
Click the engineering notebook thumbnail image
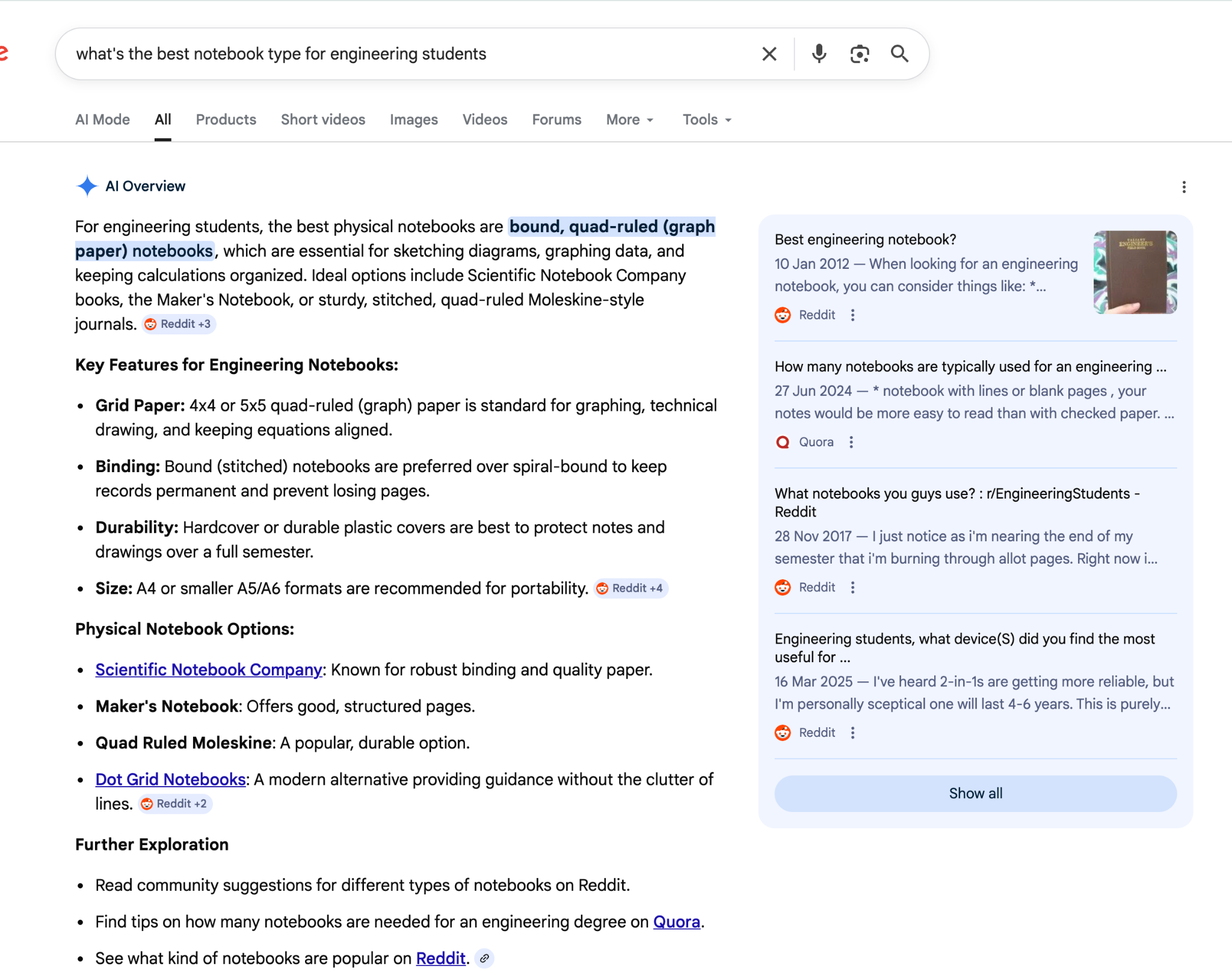(x=1135, y=272)
